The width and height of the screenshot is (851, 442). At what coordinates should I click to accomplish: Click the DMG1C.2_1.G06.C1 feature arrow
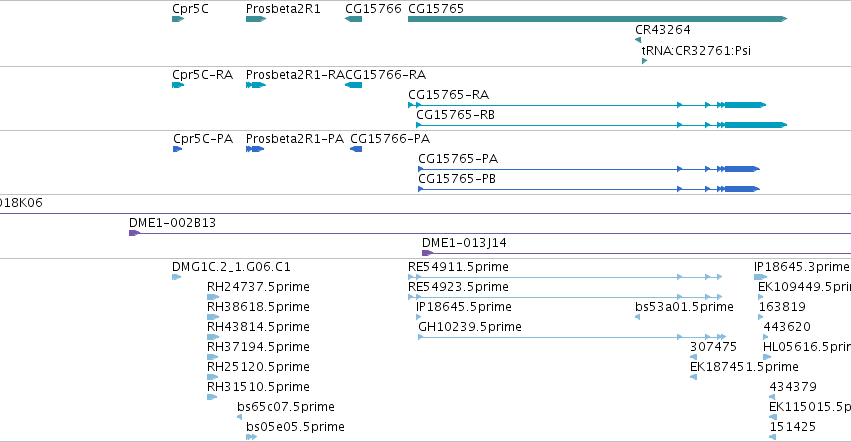click(176, 277)
